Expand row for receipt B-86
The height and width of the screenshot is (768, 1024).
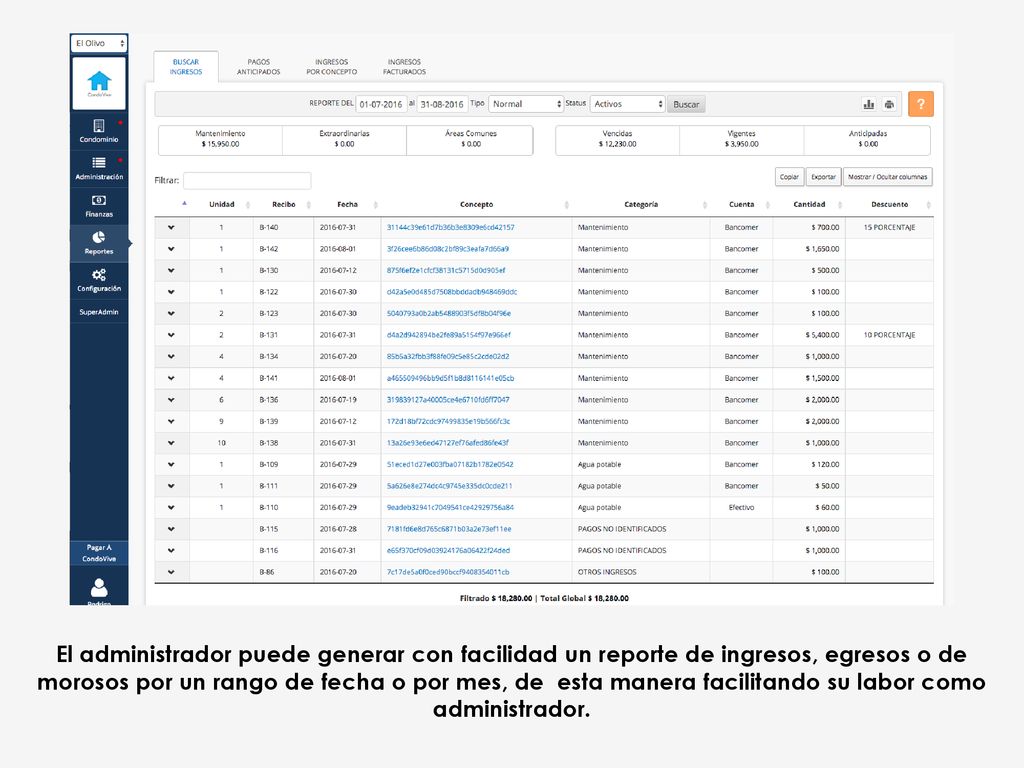(x=171, y=572)
